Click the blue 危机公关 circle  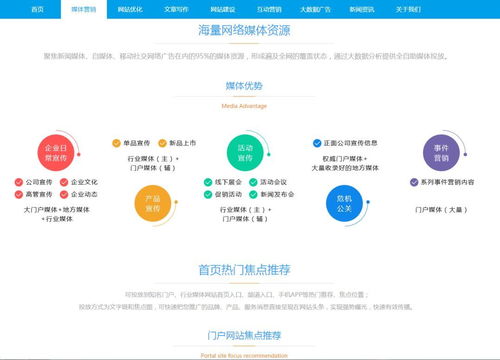(x=344, y=203)
